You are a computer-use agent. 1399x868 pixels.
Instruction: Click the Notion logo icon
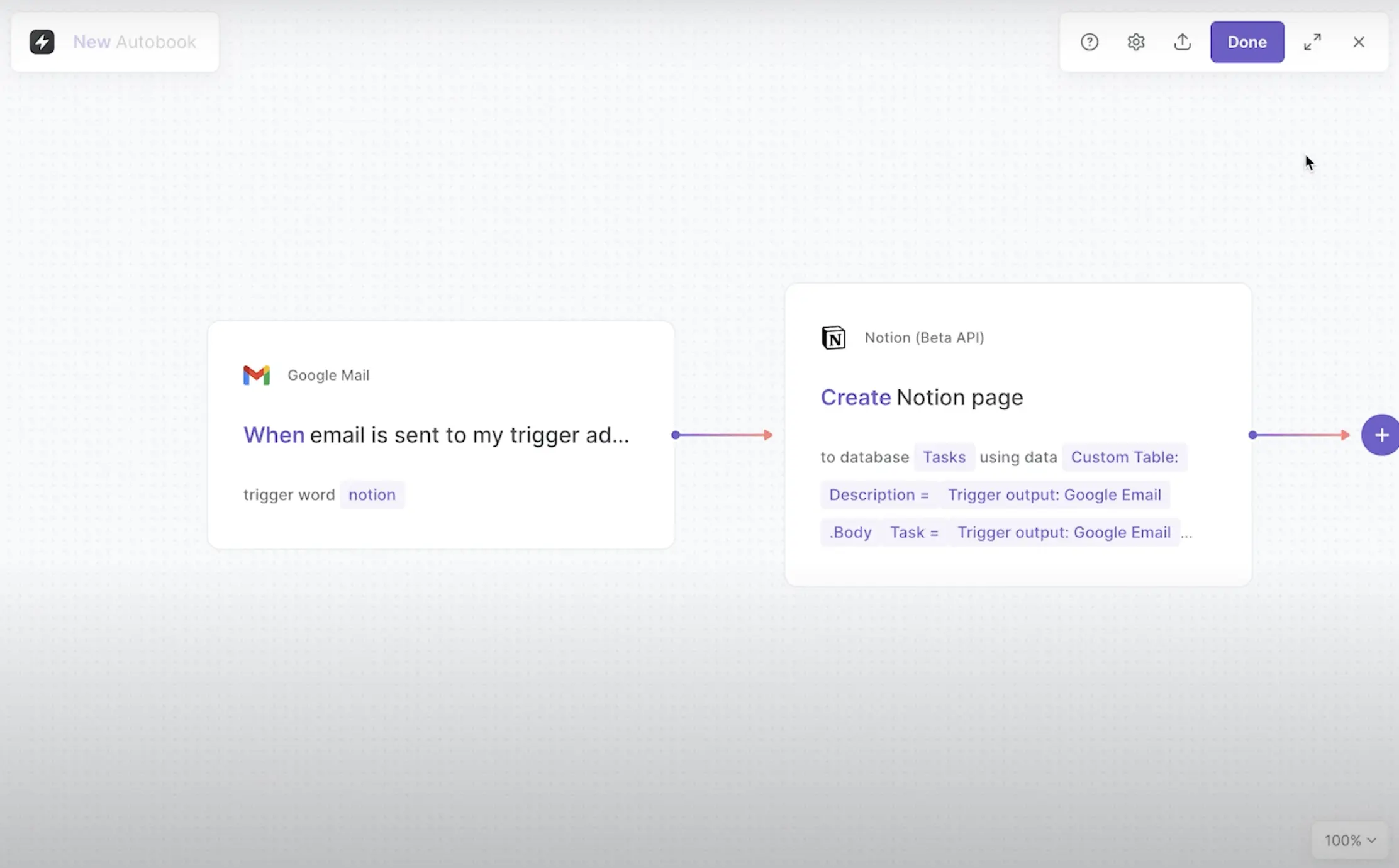[x=833, y=338]
